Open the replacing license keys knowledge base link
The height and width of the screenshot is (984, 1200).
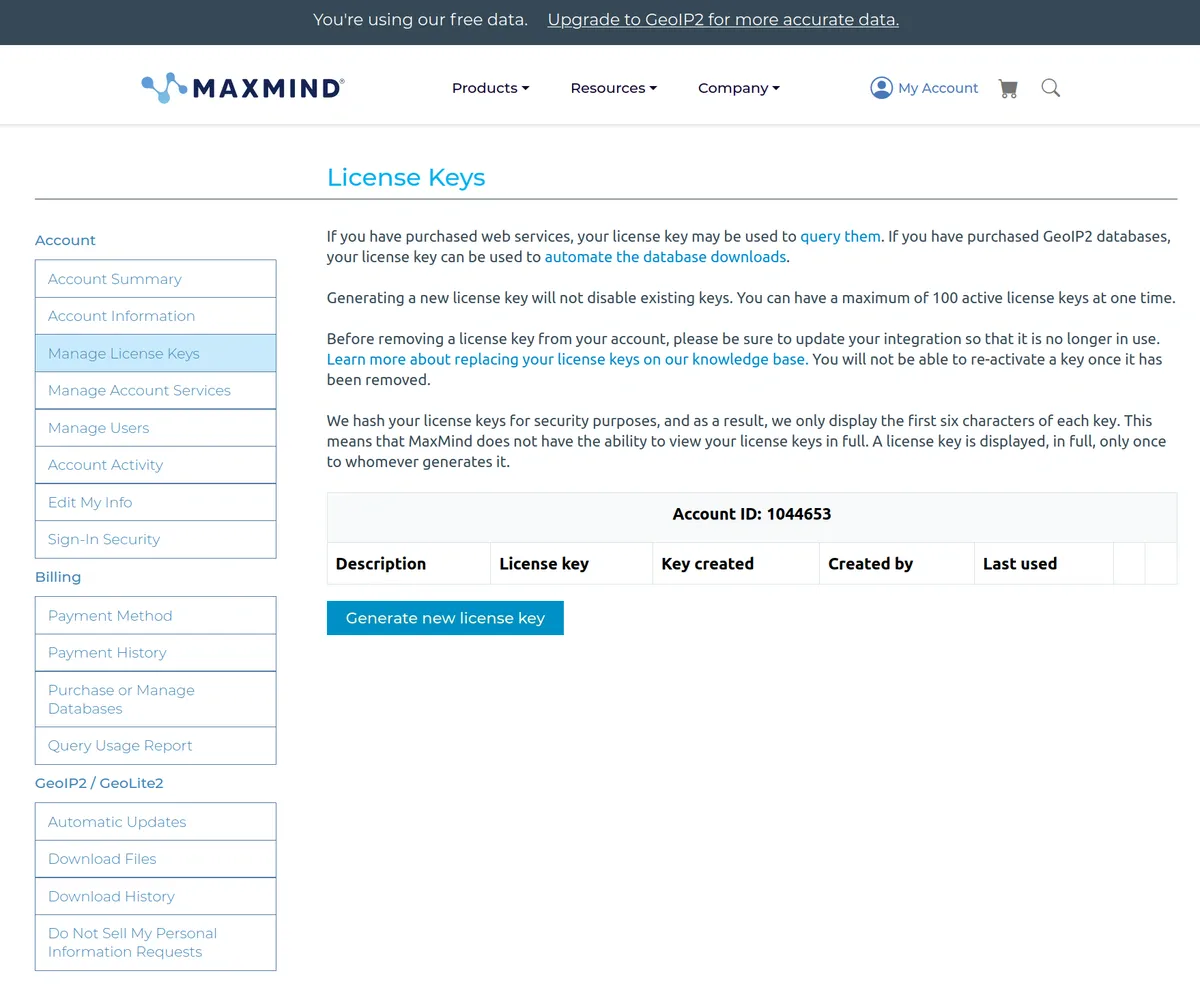pos(567,359)
